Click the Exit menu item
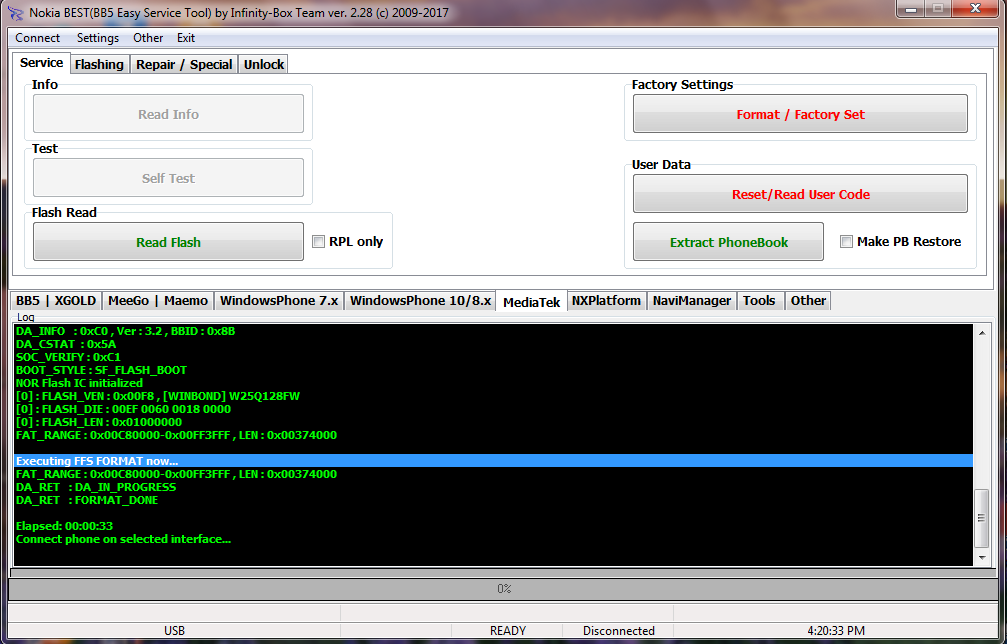This screenshot has height=644, width=1007. 186,38
